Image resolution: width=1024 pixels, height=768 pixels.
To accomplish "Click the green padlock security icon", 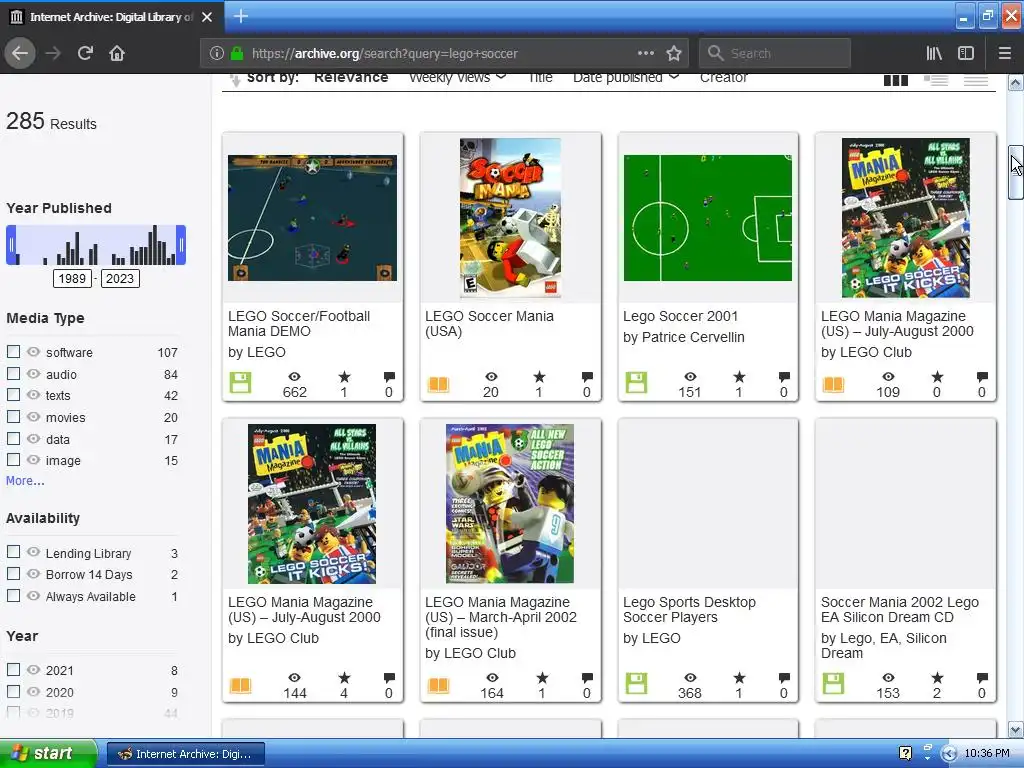I will tap(237, 54).
